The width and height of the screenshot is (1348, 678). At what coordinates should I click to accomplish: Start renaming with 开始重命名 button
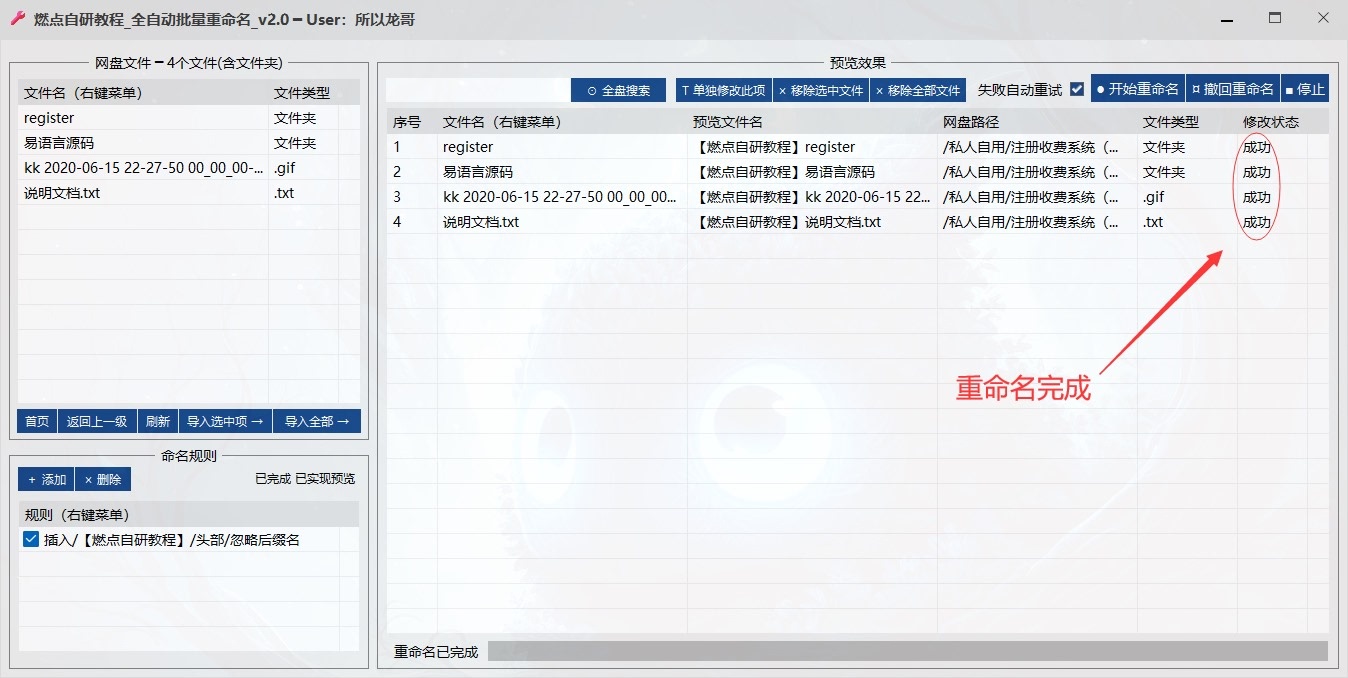pyautogui.click(x=1137, y=89)
